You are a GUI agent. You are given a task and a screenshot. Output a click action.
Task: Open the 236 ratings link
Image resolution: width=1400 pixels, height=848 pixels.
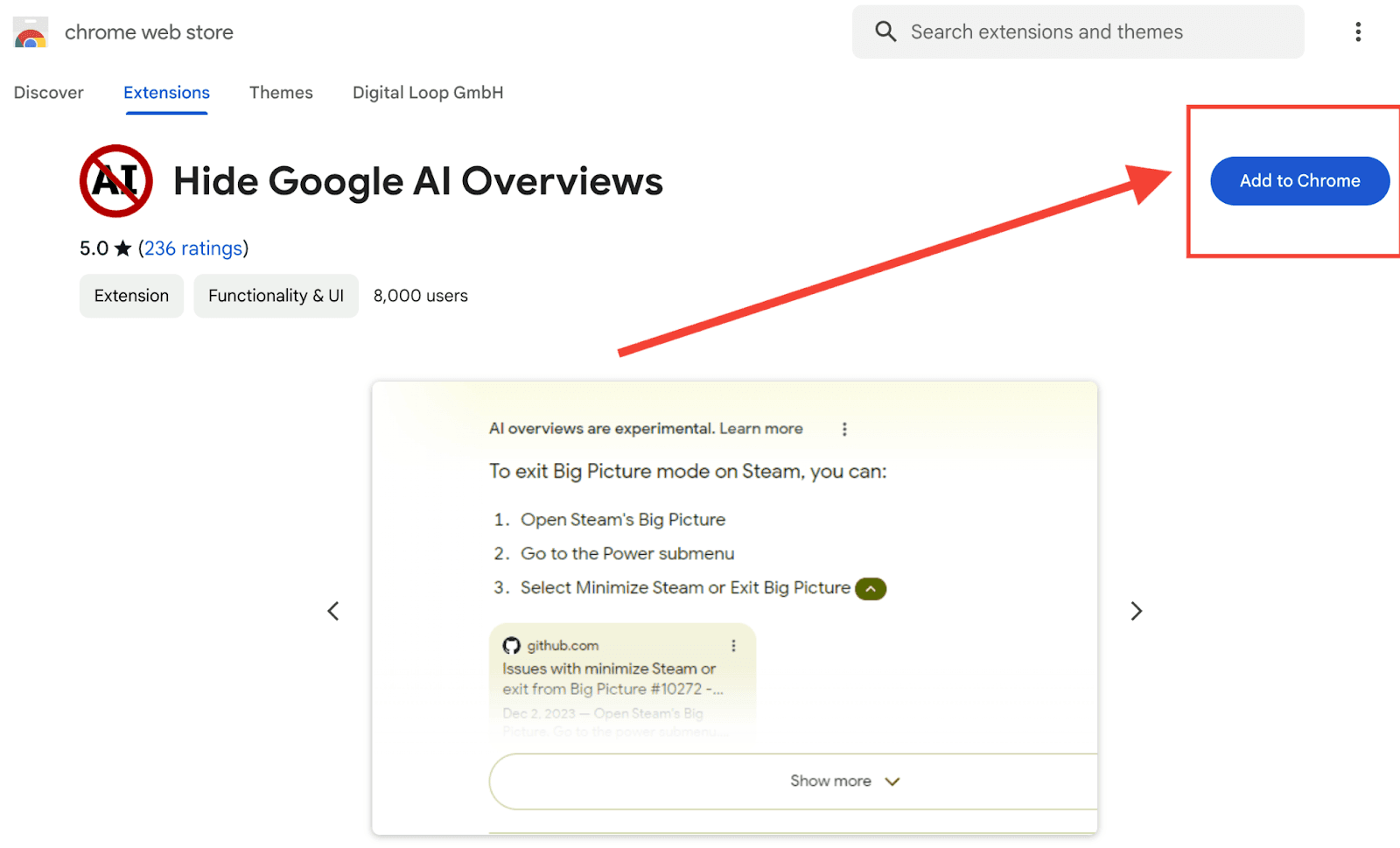pyautogui.click(x=193, y=249)
